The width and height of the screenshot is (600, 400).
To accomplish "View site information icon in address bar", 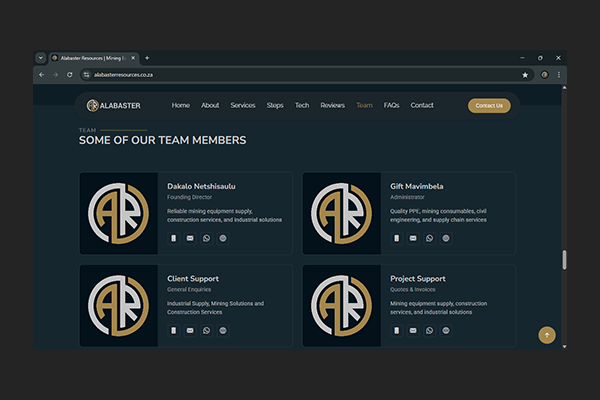I will click(x=86, y=75).
